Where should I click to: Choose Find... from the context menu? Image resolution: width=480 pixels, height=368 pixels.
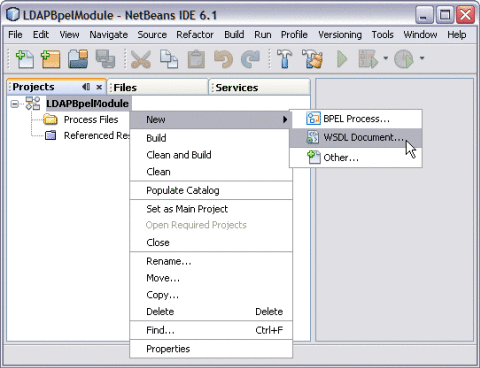211,330
